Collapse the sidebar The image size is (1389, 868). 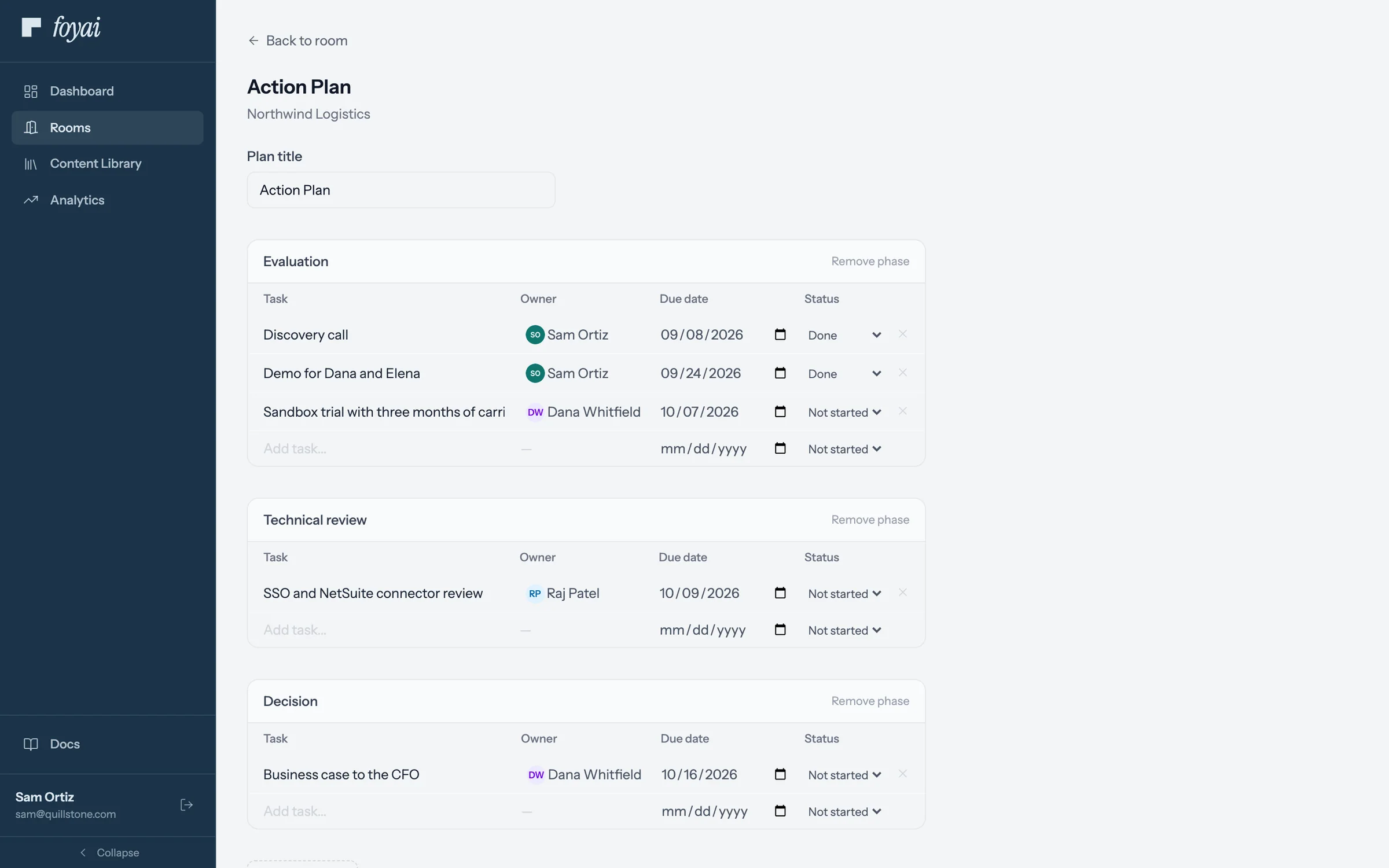coord(109,852)
